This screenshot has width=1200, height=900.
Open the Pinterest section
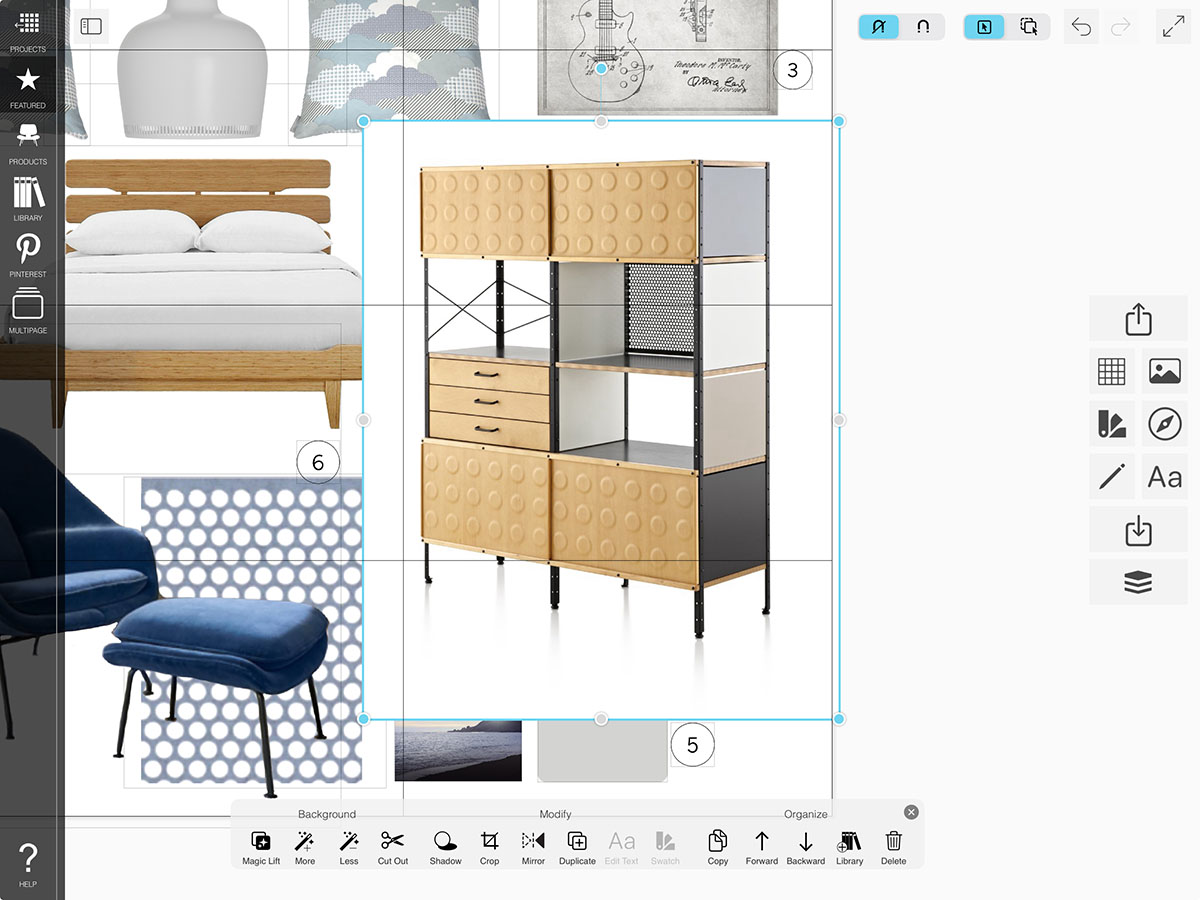coord(28,256)
